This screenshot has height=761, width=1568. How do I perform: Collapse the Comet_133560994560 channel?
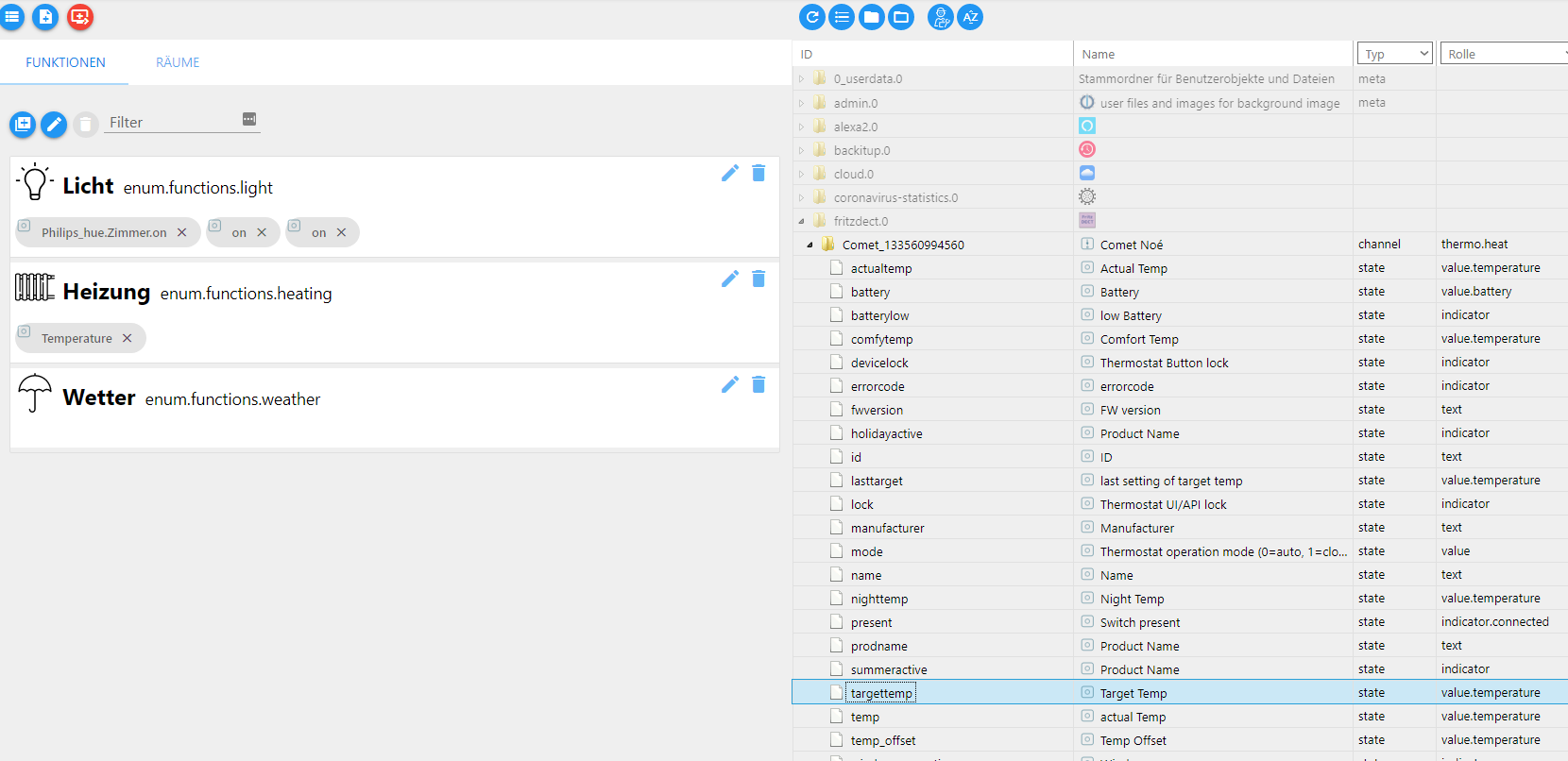(x=810, y=245)
